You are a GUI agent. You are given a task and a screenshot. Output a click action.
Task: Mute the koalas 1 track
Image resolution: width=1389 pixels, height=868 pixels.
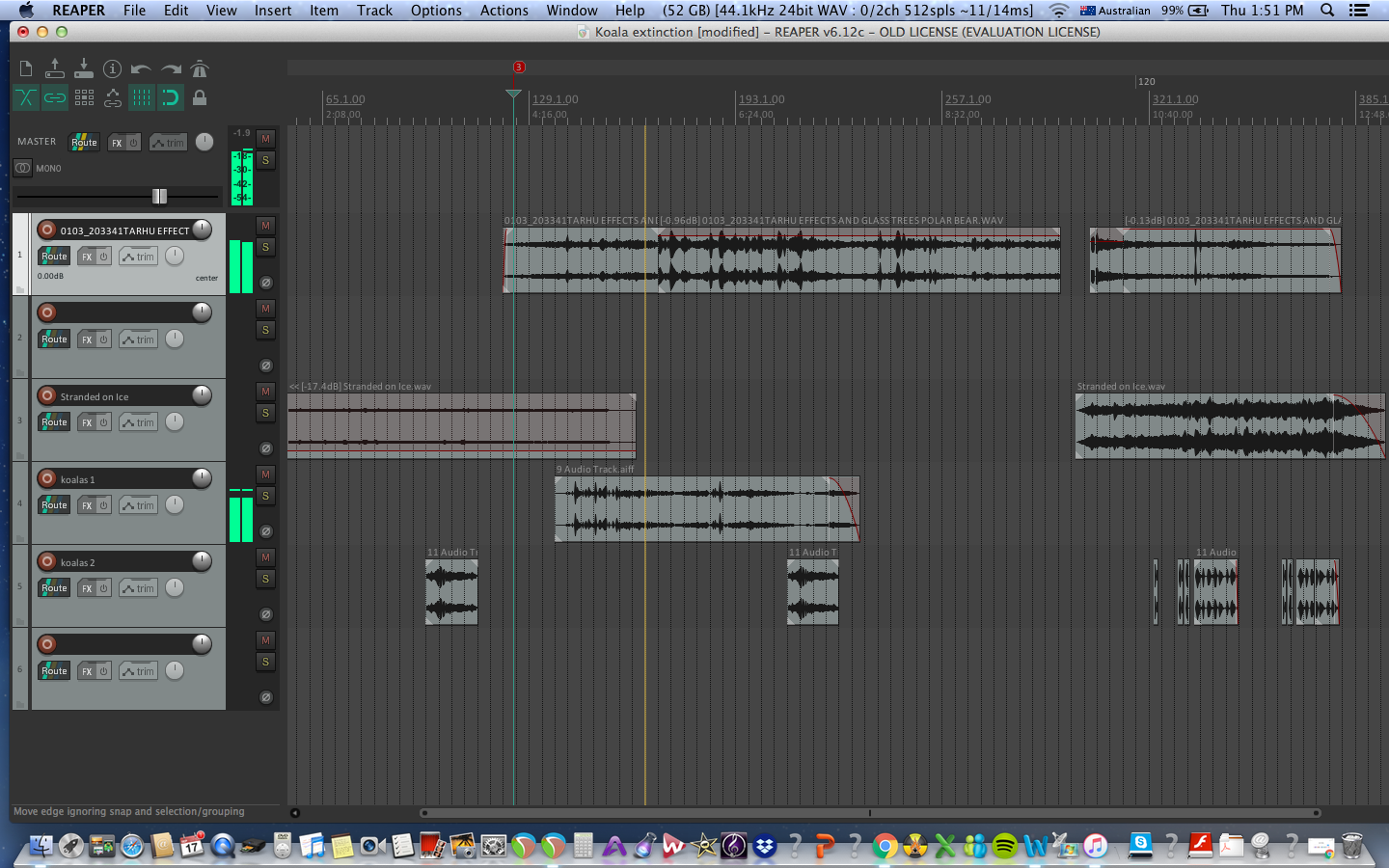click(265, 475)
